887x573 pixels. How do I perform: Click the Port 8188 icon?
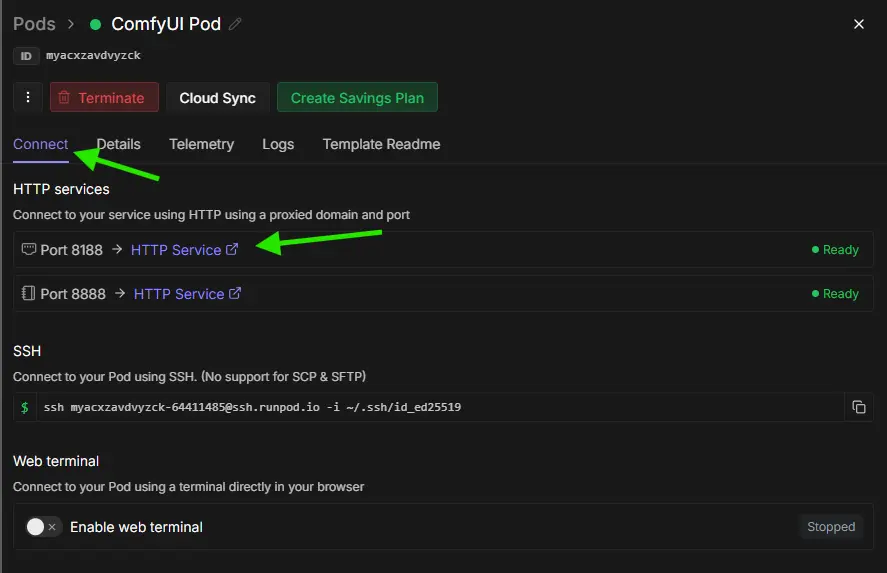[x=28, y=250]
